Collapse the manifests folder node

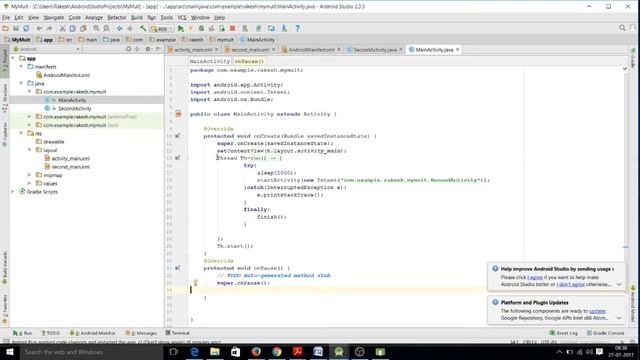tap(21, 67)
